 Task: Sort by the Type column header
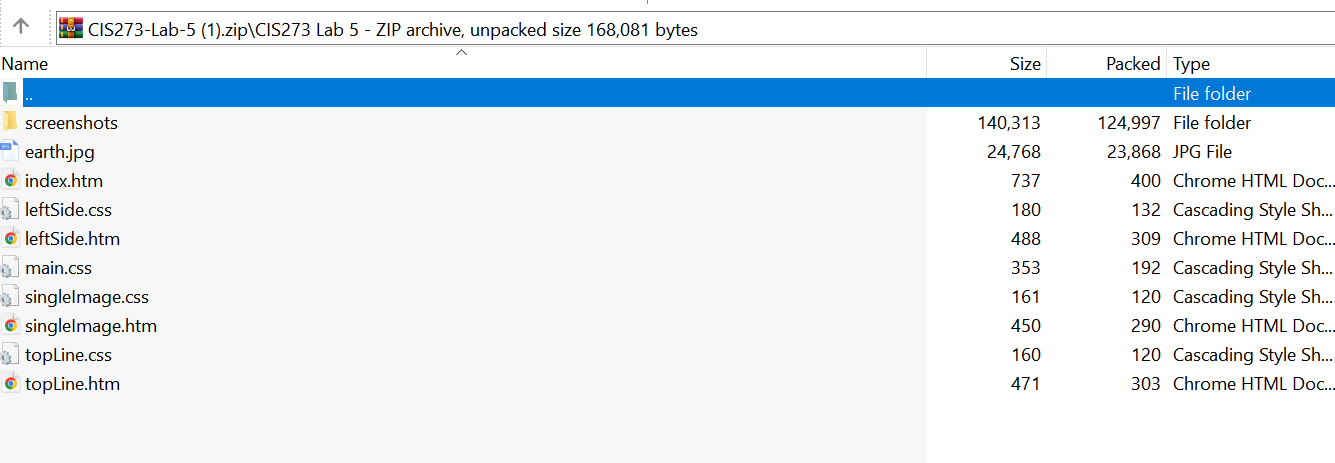(1191, 64)
